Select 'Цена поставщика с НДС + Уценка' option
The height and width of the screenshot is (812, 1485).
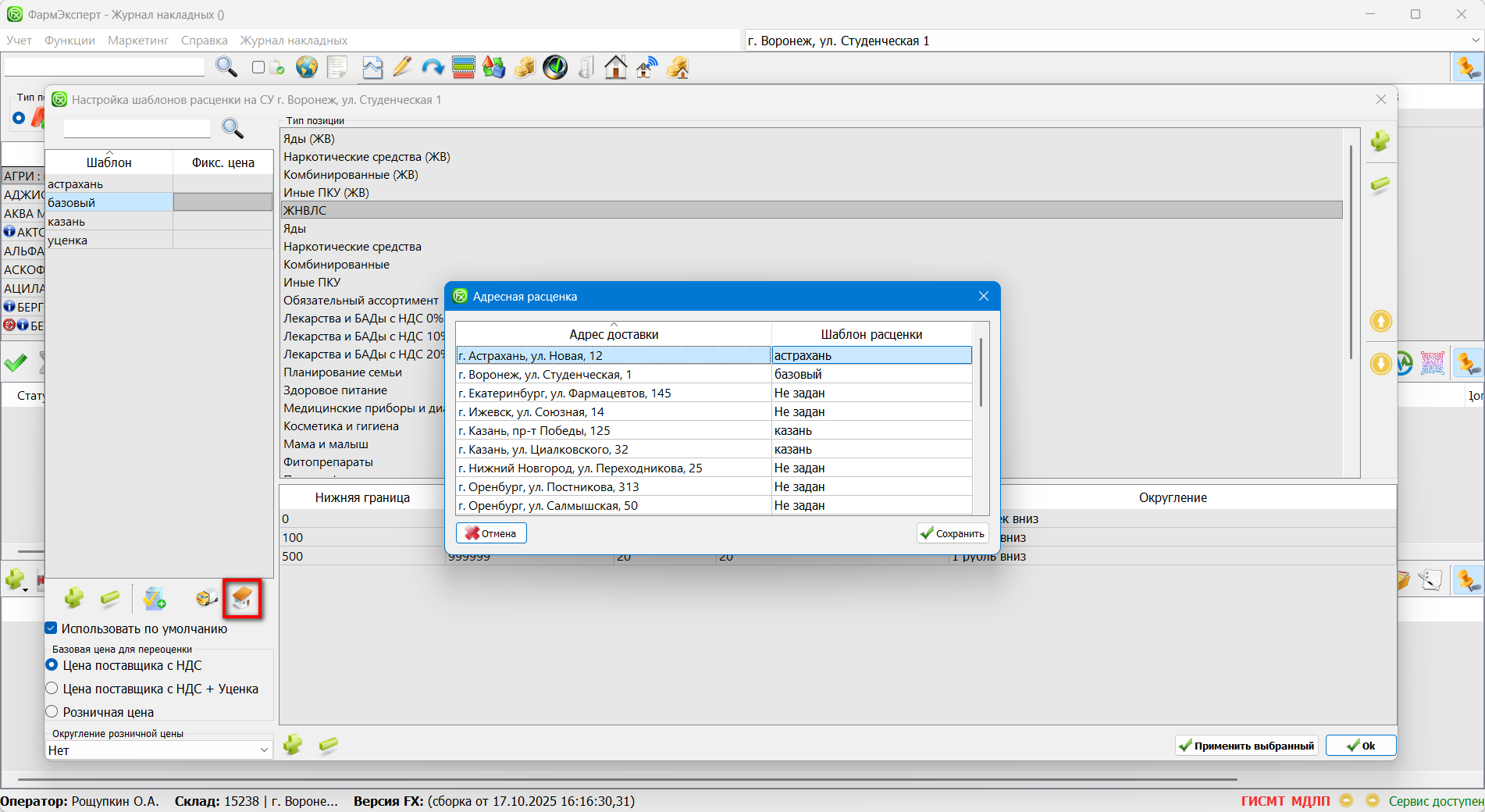coord(52,689)
